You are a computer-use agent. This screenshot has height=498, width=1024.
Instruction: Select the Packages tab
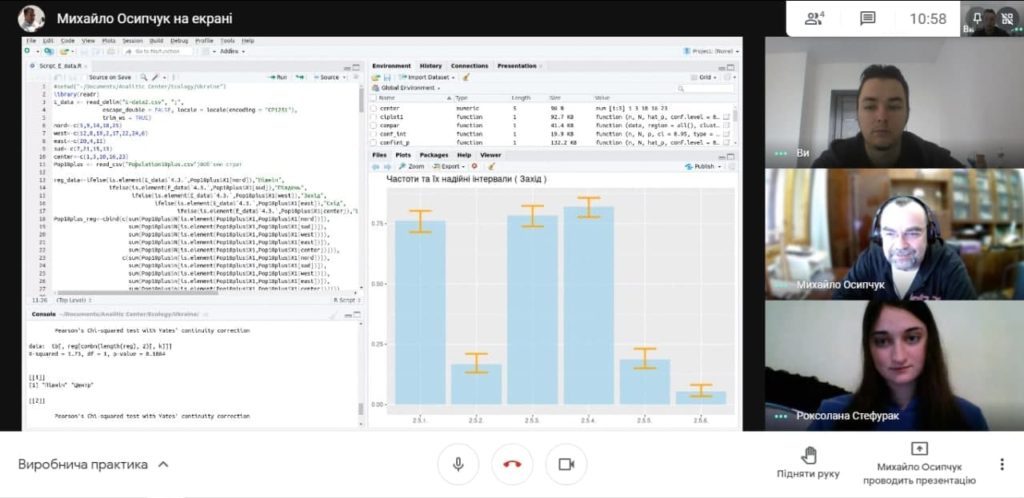click(x=433, y=156)
